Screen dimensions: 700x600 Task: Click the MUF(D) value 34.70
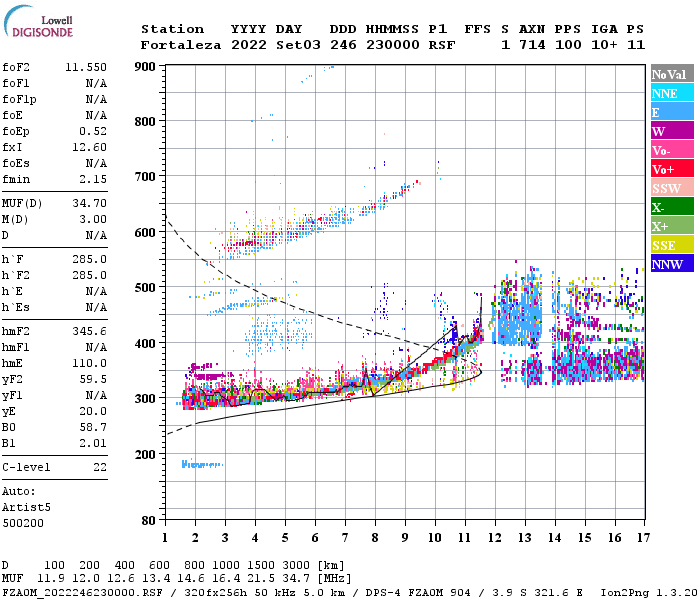pyautogui.click(x=89, y=204)
